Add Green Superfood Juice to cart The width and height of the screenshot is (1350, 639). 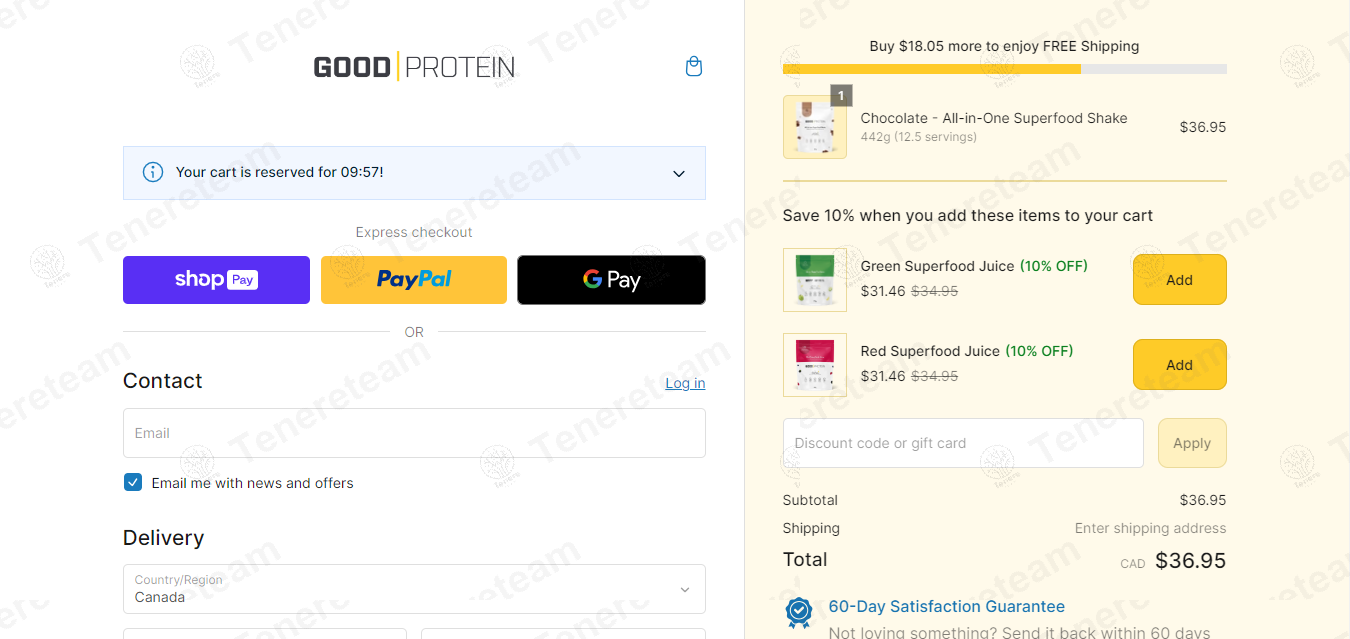click(x=1179, y=280)
